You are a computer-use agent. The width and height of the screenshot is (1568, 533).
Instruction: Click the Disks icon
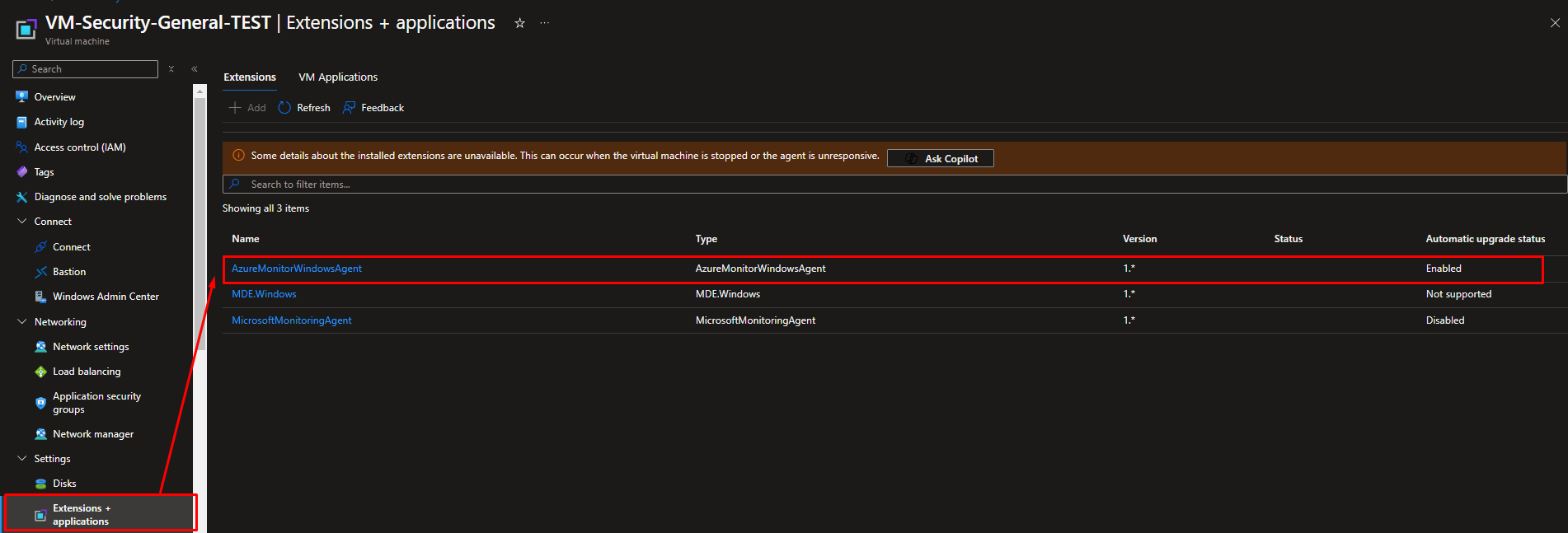[40, 484]
